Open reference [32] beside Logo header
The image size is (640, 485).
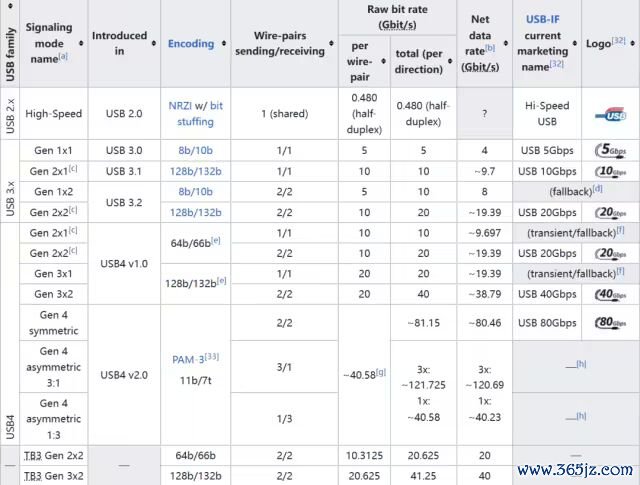(618, 40)
